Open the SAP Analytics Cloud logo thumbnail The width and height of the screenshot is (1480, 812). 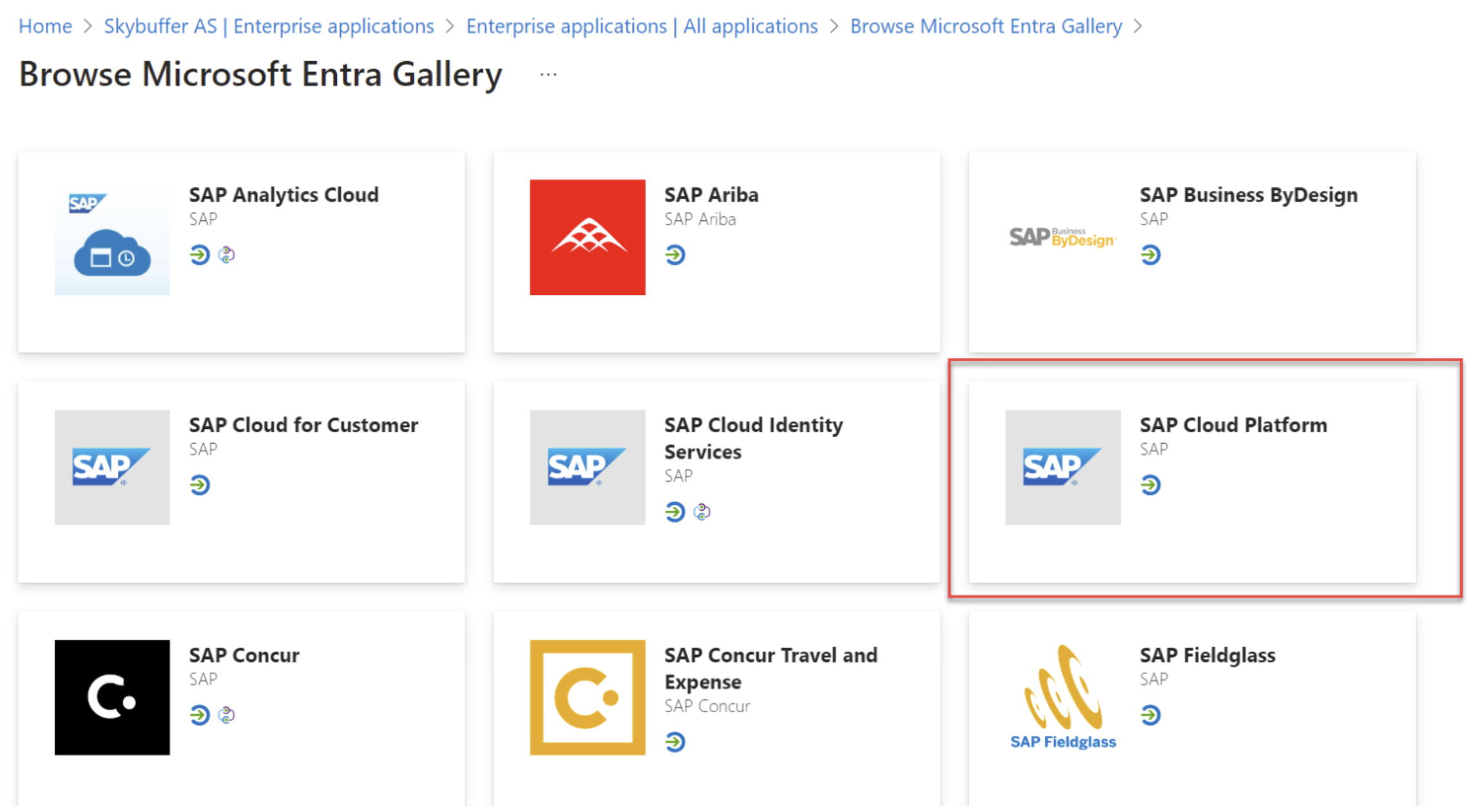pyautogui.click(x=112, y=237)
